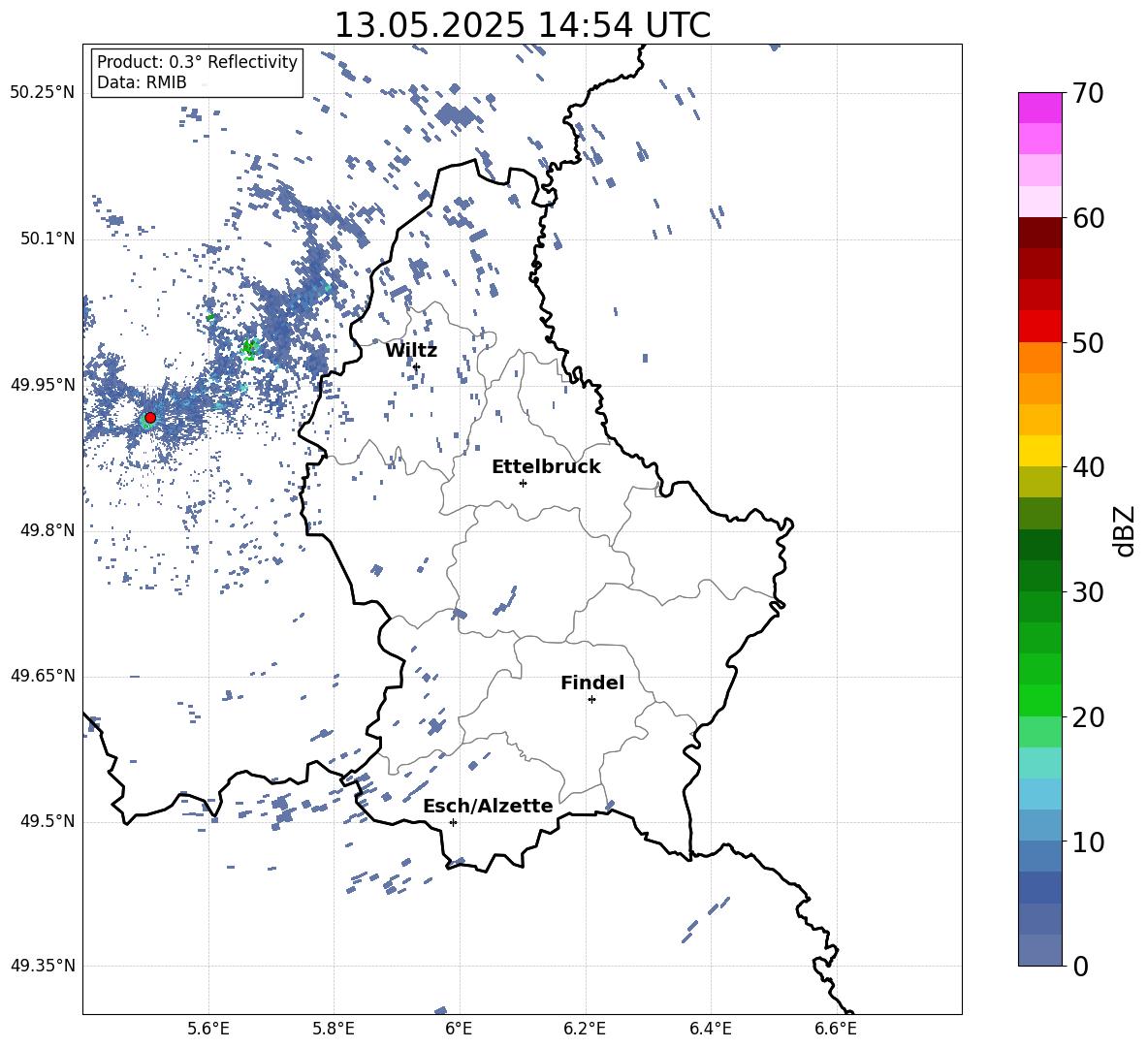Click the 50.25°N latitude label
The height and width of the screenshot is (1048, 1148).
tap(43, 93)
